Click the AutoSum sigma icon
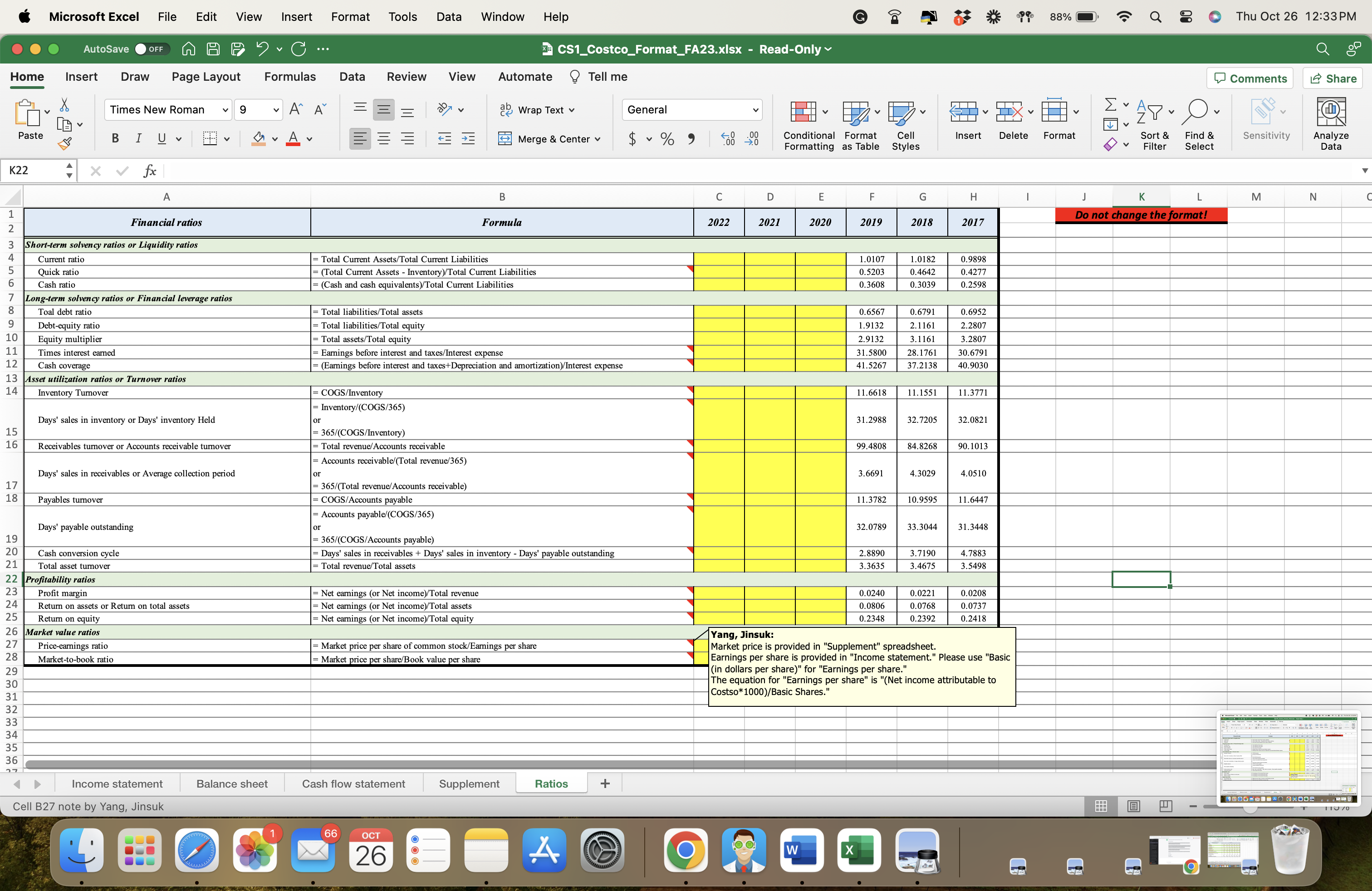Image resolution: width=1372 pixels, height=891 pixels. pyautogui.click(x=1110, y=104)
